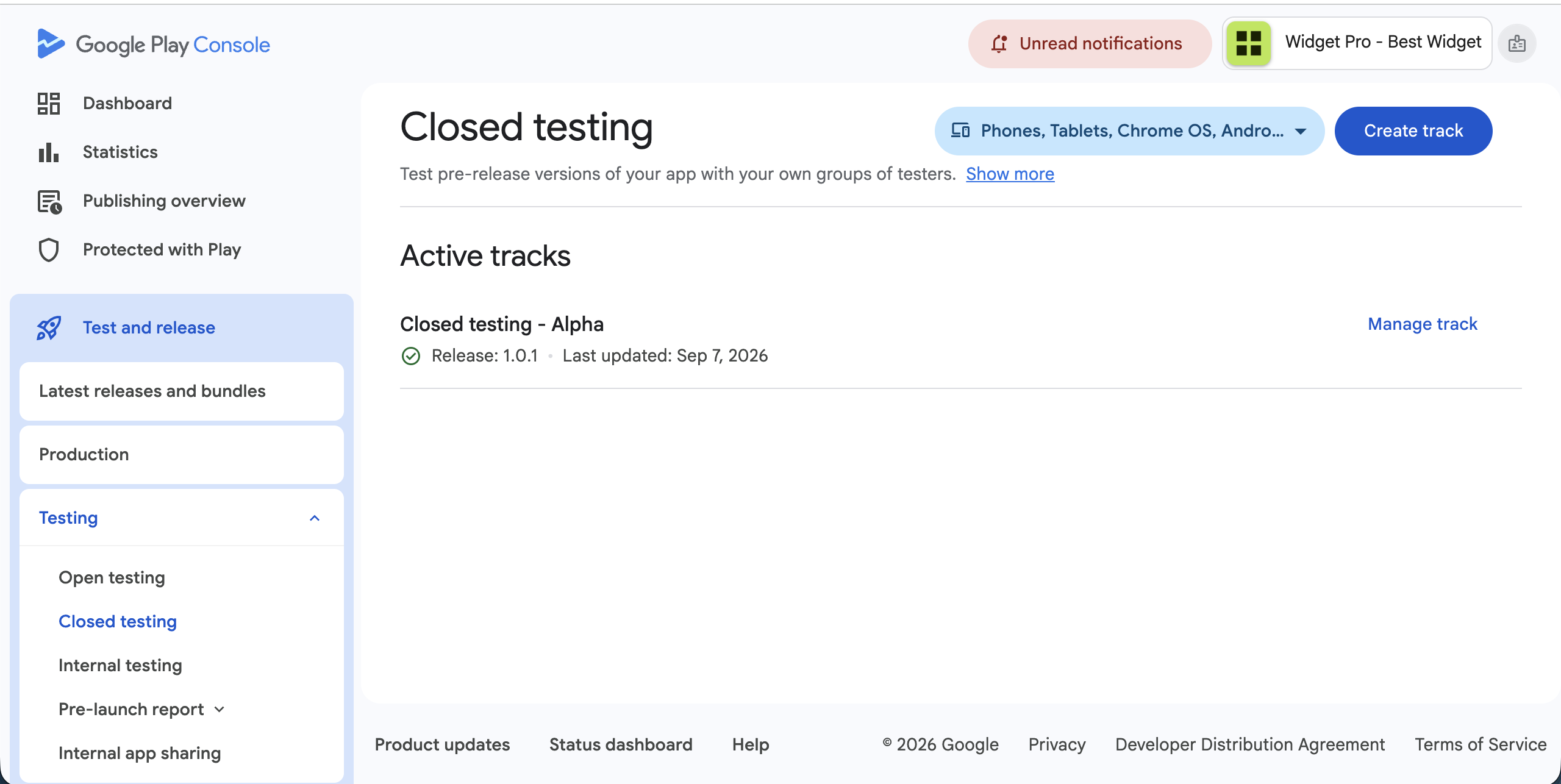
Task: Click the Create track button
Action: point(1413,131)
